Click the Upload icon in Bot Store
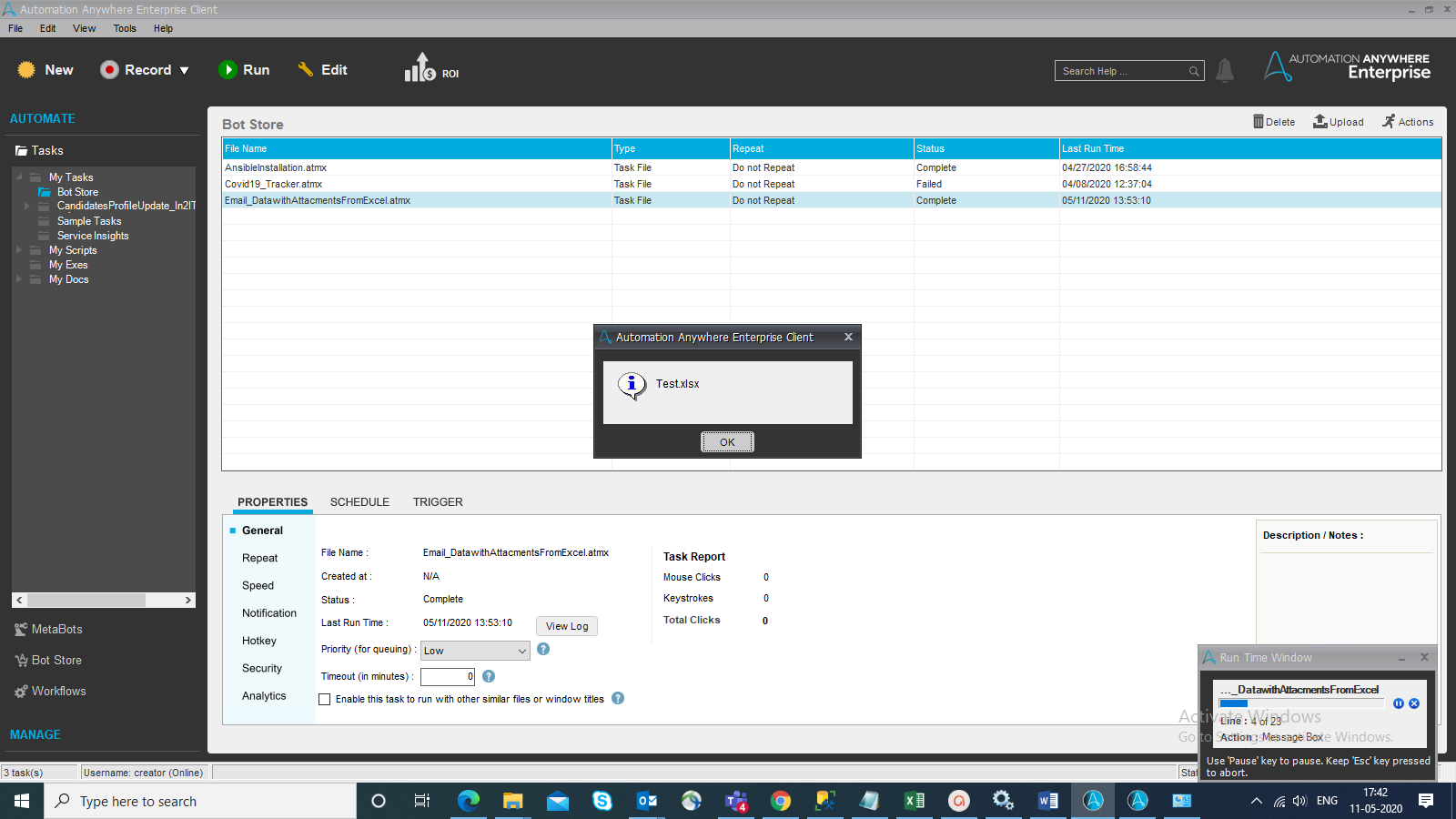This screenshot has height=819, width=1456. coord(1319,122)
